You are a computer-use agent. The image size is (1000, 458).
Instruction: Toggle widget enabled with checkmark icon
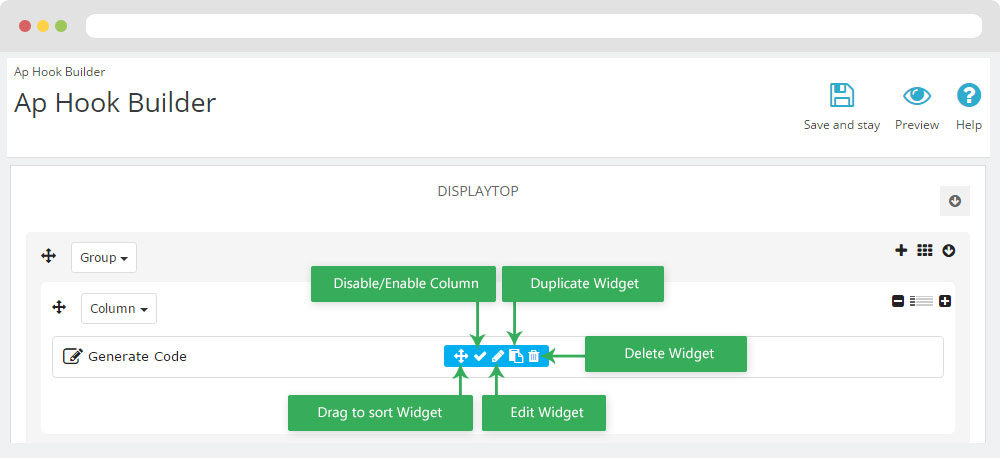tap(480, 356)
